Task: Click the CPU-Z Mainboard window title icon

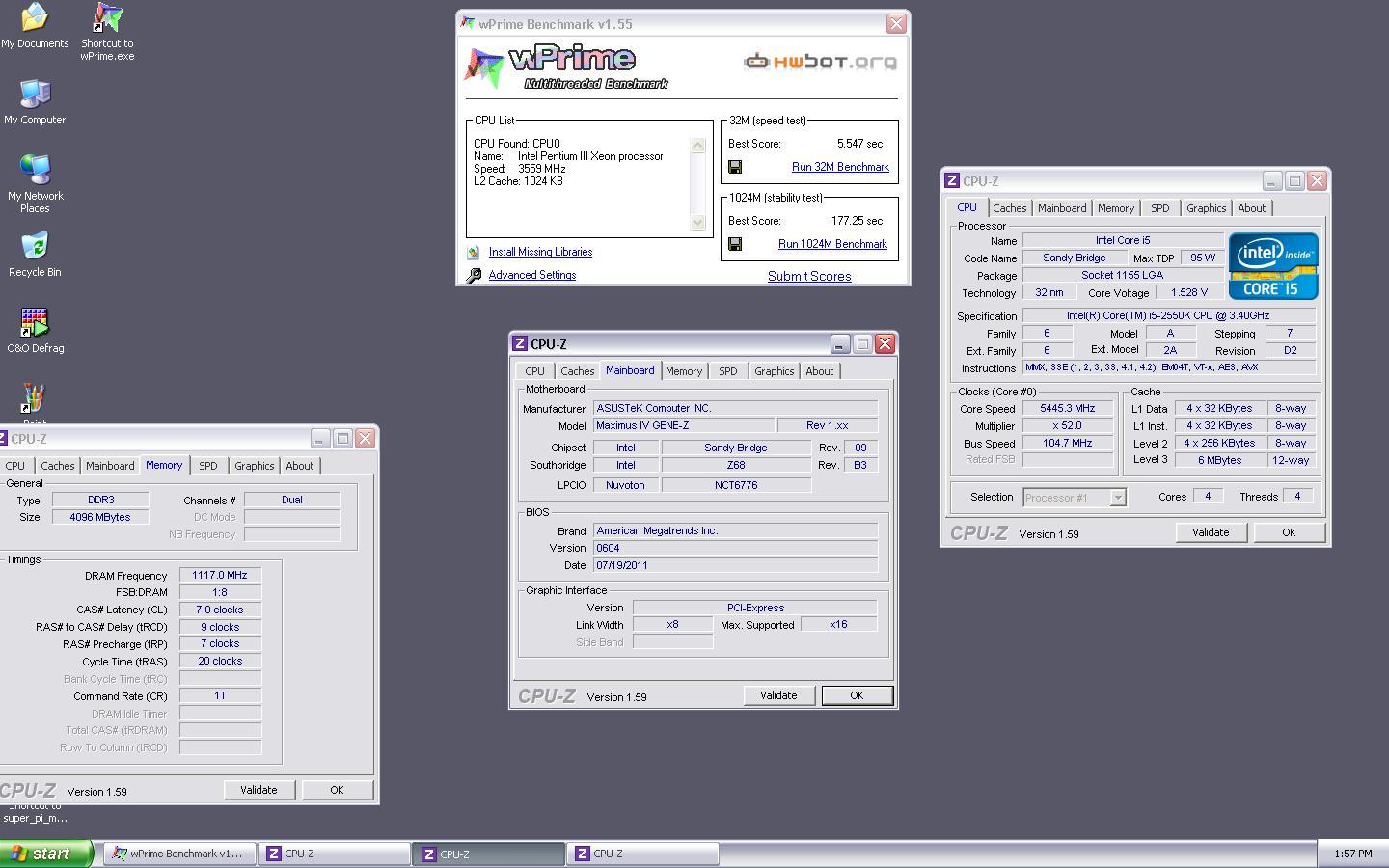Action: pyautogui.click(x=520, y=344)
